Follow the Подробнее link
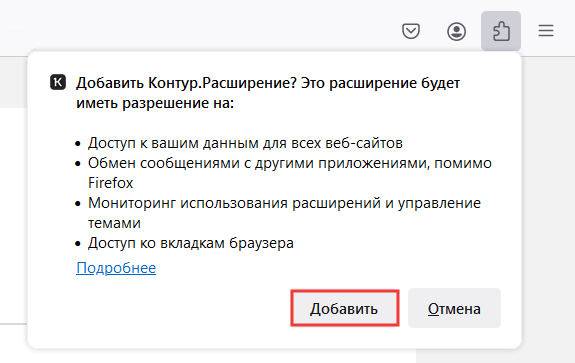 pos(116,268)
